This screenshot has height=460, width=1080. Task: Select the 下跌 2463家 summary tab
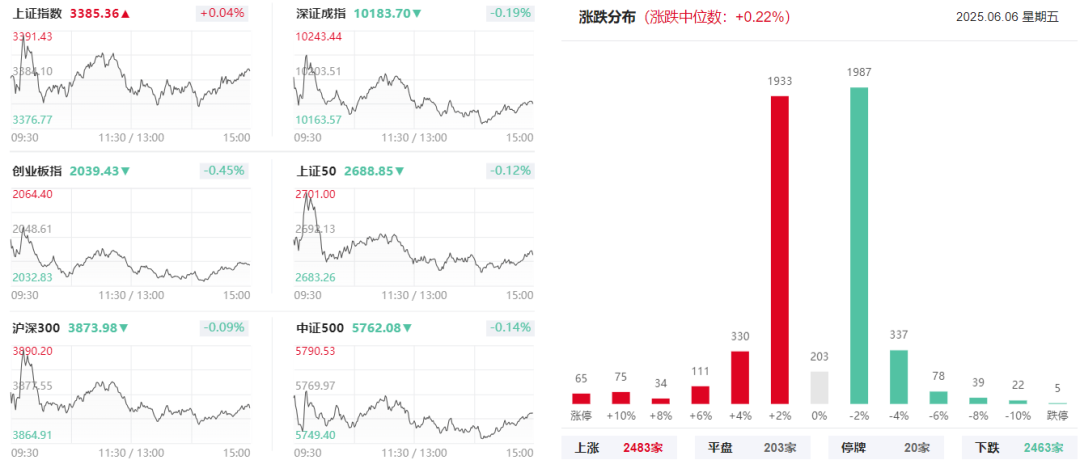click(1017, 448)
